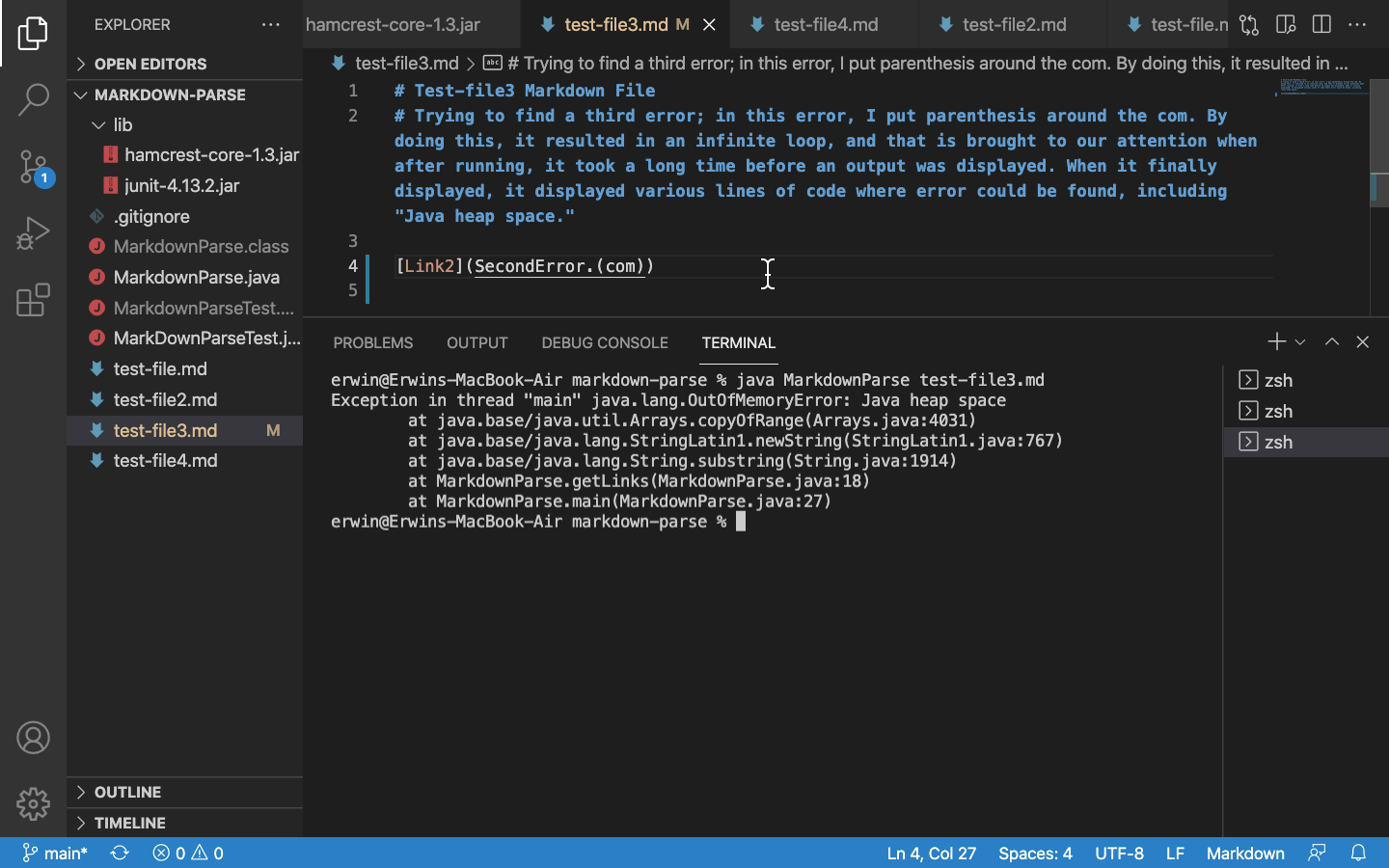Collapse the lib folder

pos(184,124)
